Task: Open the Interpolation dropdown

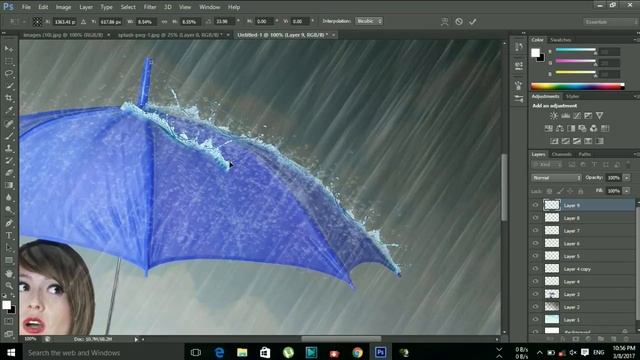Action: pos(369,21)
